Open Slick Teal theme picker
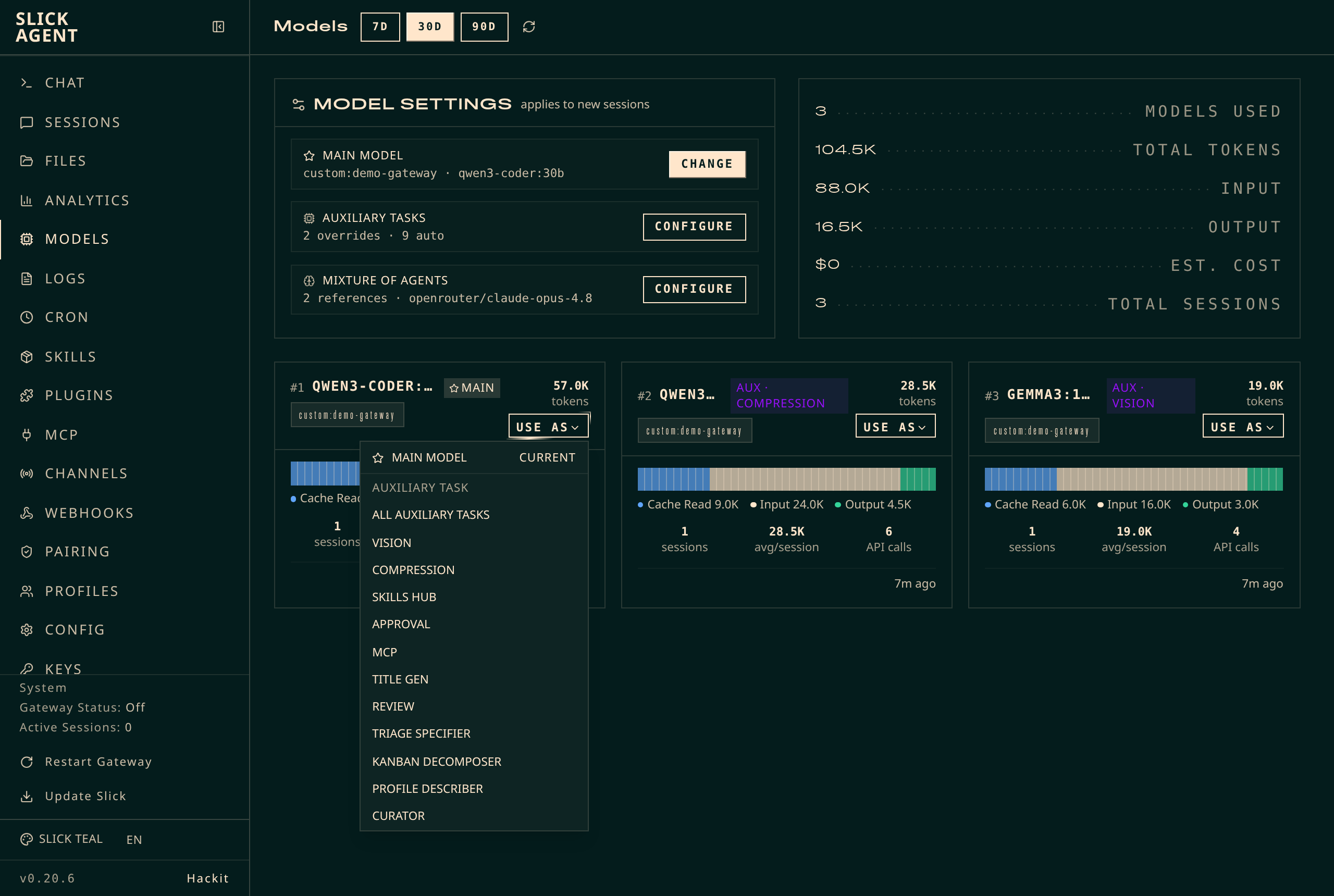Screen dimensions: 1334x896 pos(61,839)
